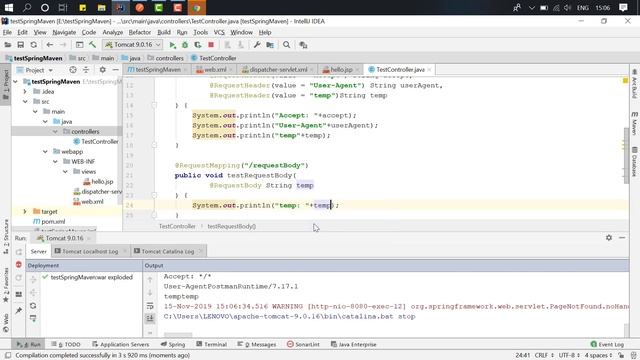The image size is (640, 360).
Task: Expand the target folder
Action: coord(25,211)
